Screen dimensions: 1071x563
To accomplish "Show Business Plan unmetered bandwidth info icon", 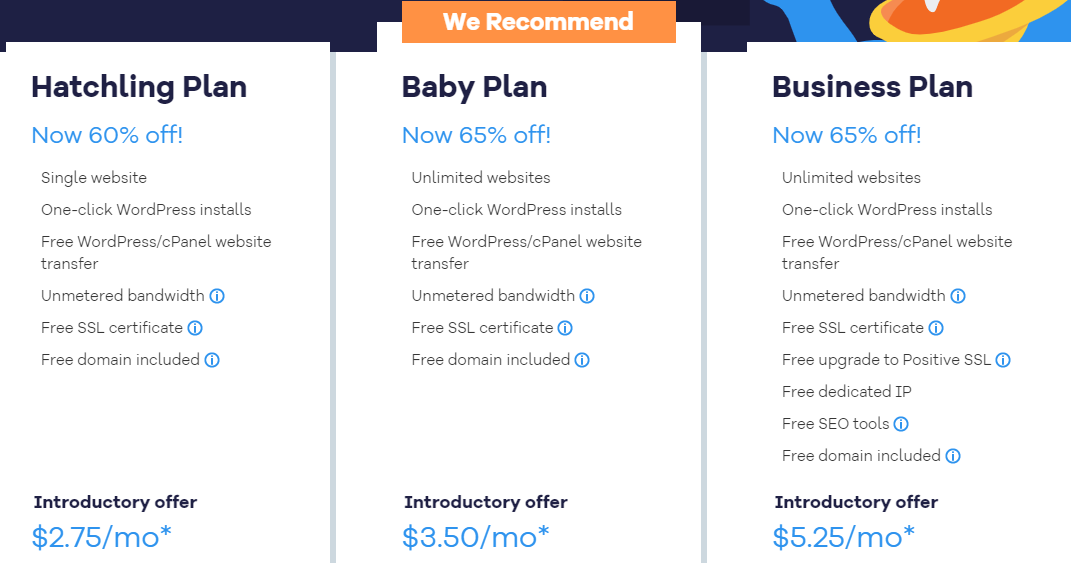I will [x=958, y=296].
